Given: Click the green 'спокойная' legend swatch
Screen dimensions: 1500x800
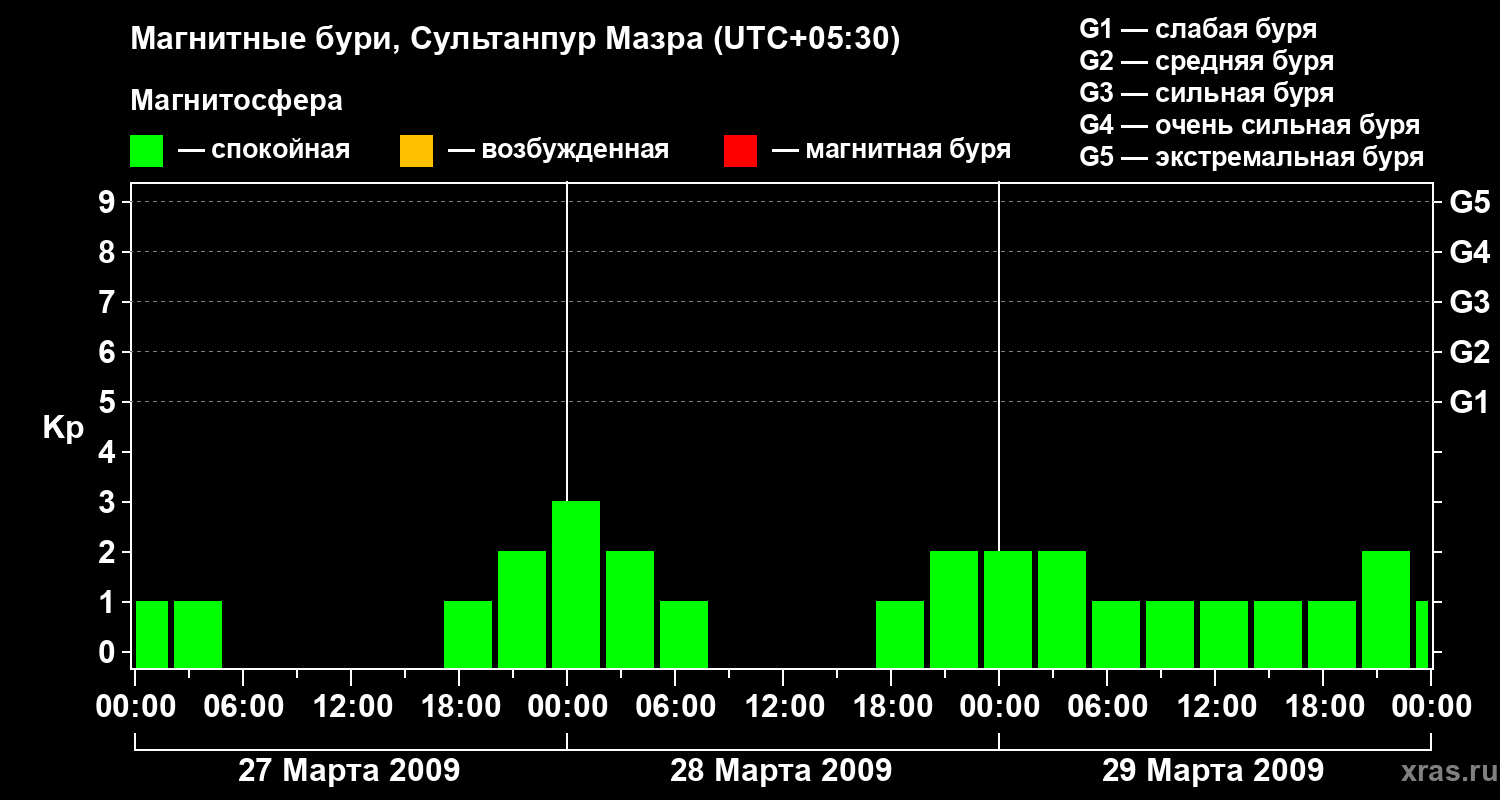Looking at the screenshot, I should click(x=146, y=151).
